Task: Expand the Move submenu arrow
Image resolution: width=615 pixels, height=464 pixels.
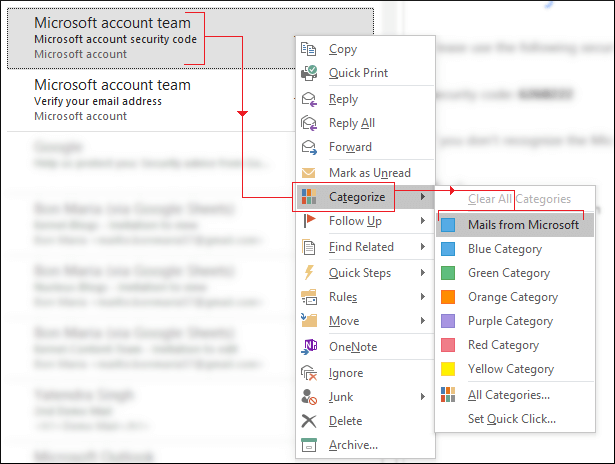Action: [423, 321]
